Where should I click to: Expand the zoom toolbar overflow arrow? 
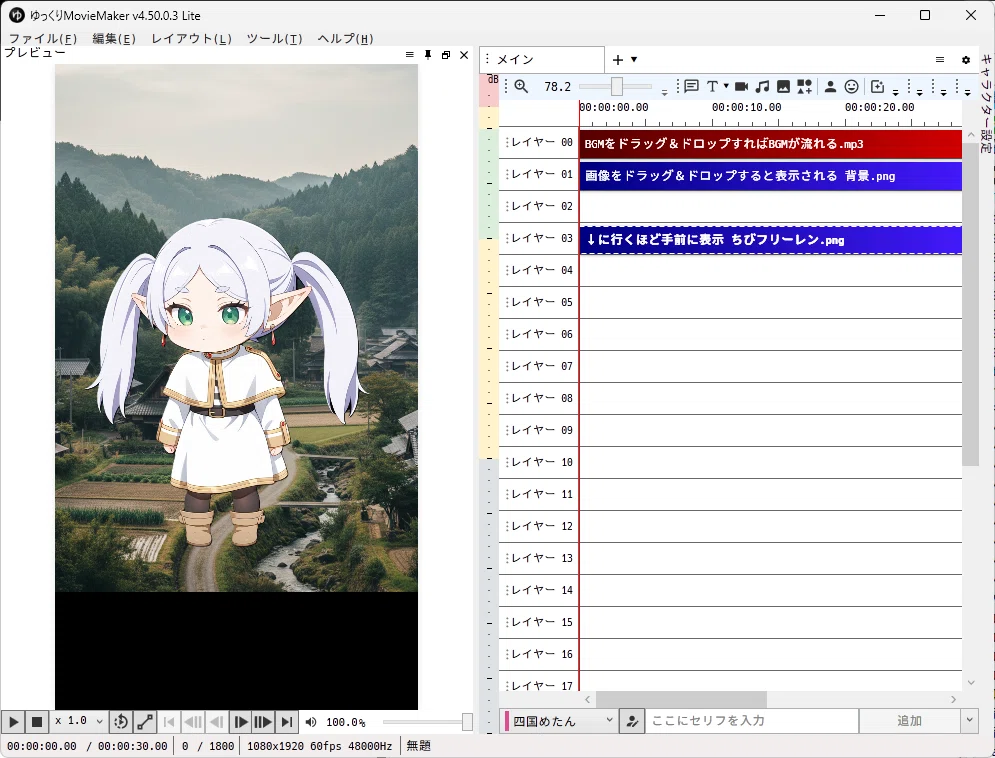pyautogui.click(x=664, y=92)
